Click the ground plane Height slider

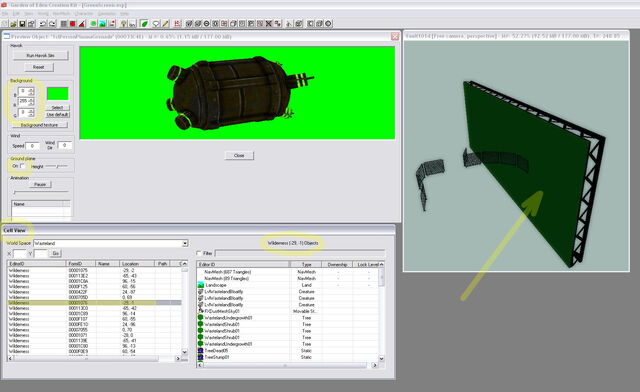point(57,166)
